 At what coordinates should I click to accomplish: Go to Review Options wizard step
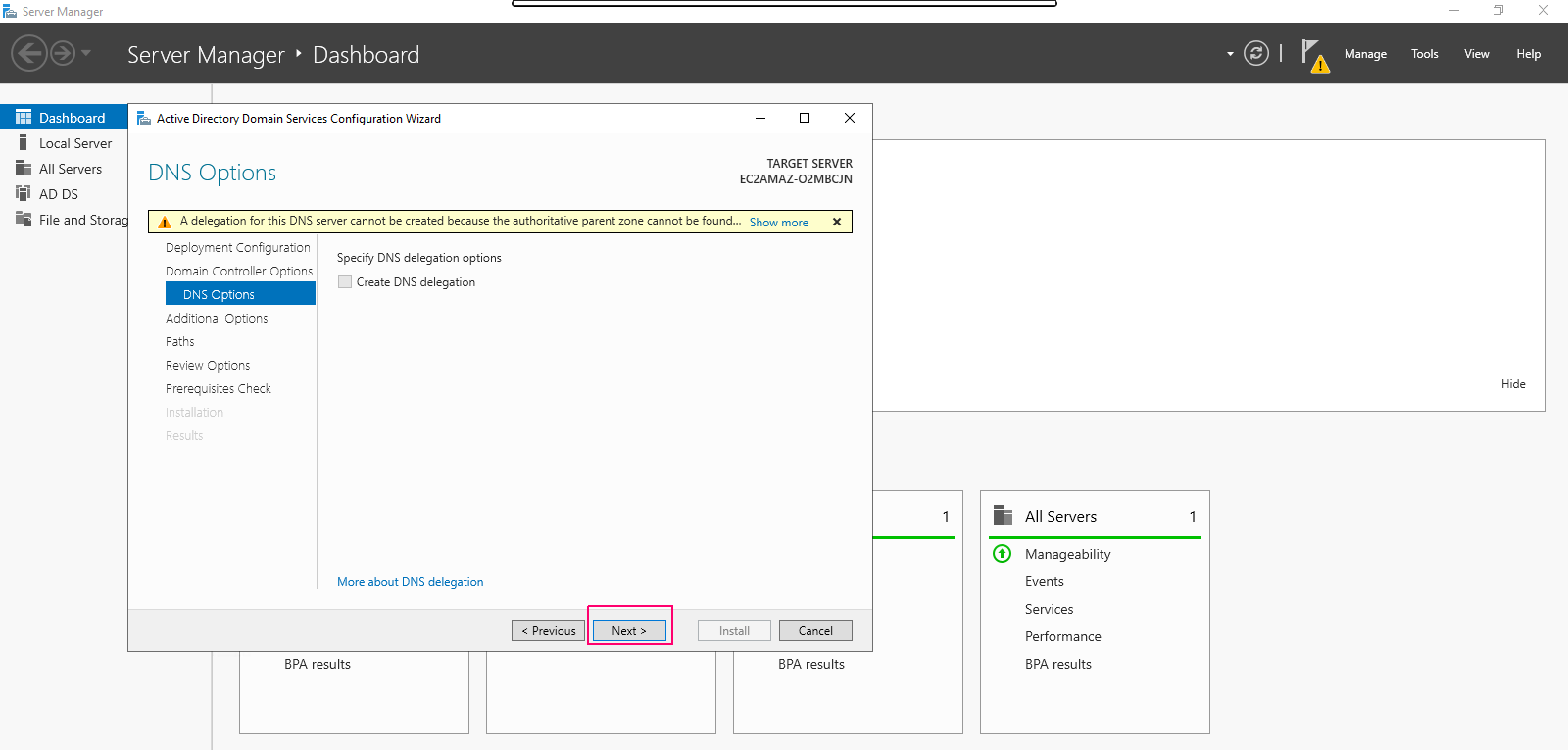pyautogui.click(x=208, y=366)
